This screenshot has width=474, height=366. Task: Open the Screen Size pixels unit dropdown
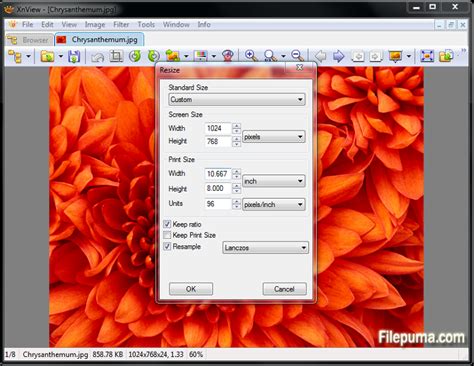273,137
